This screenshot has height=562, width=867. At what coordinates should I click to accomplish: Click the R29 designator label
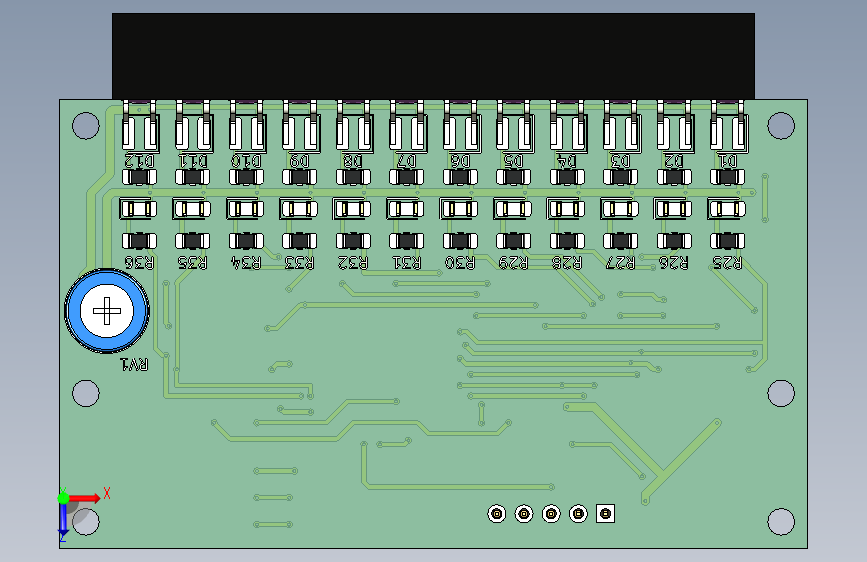tap(513, 263)
